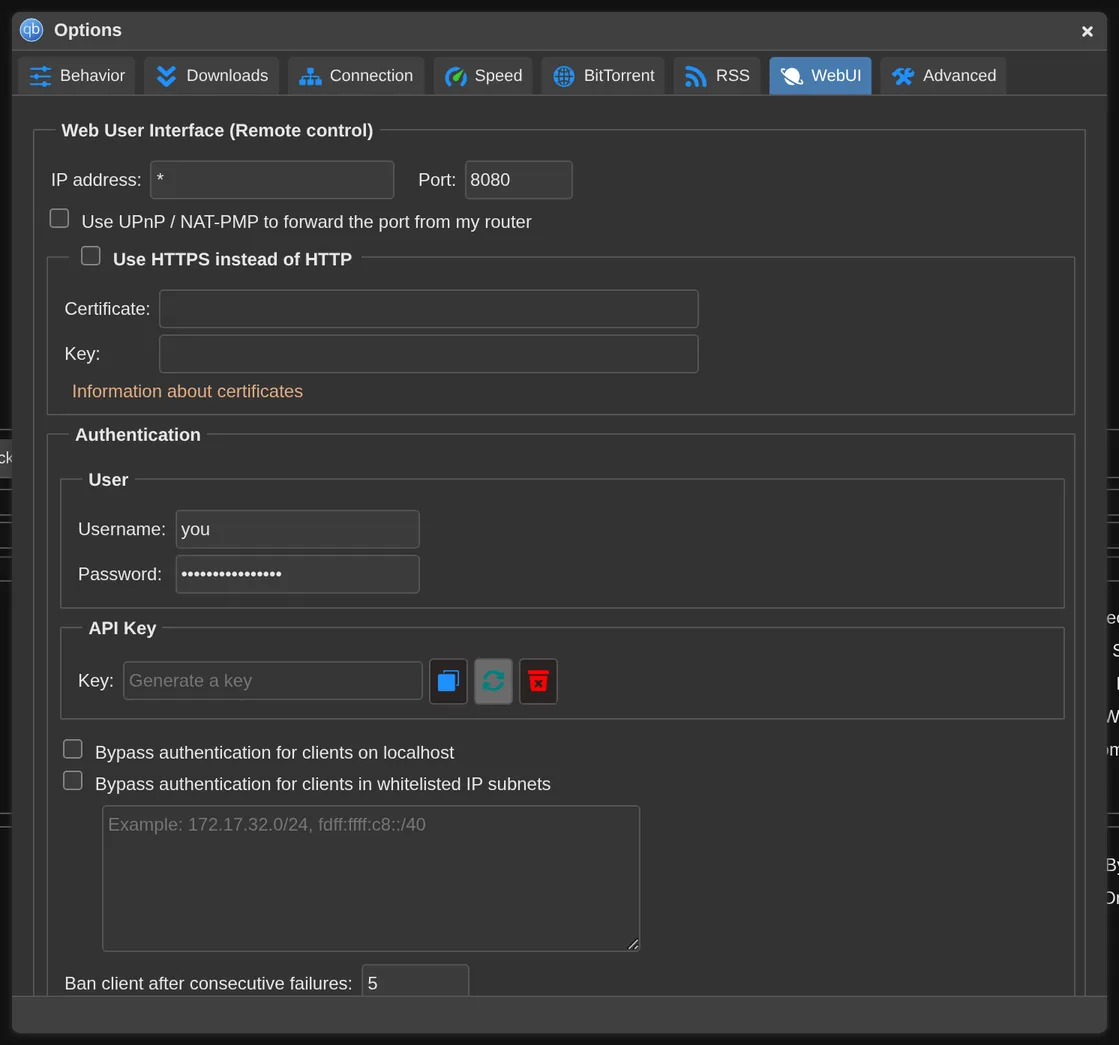Select the BitTorrent tab

(x=604, y=76)
